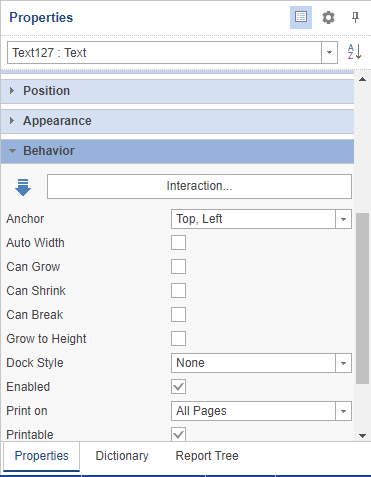
Task: Open the Dock Style dropdown
Action: pos(343,363)
